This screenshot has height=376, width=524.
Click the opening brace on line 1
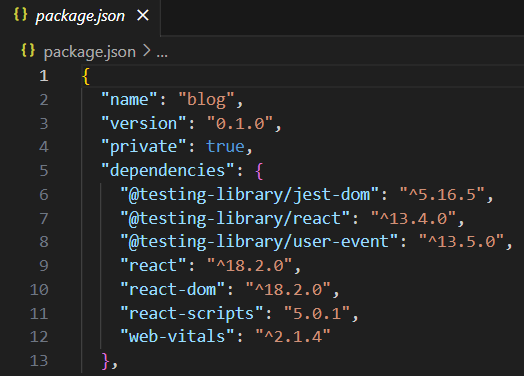click(x=86, y=76)
